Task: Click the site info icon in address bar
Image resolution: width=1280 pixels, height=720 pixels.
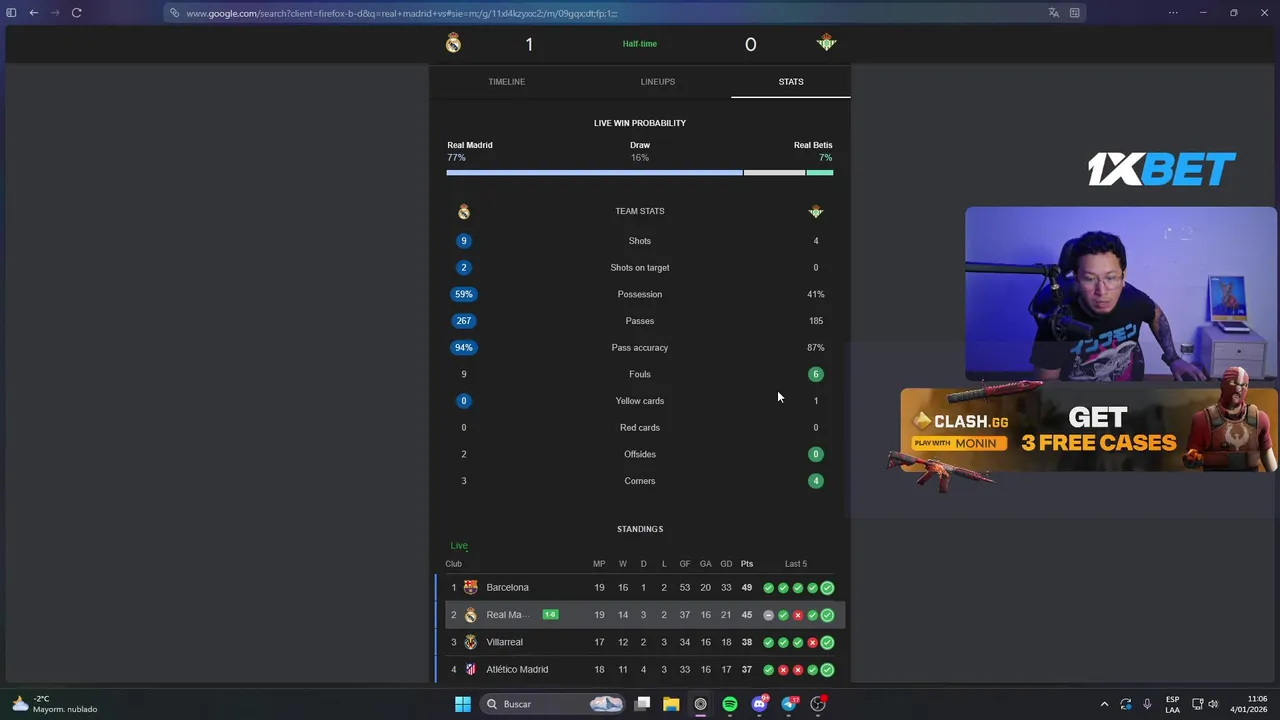Action: tap(175, 13)
